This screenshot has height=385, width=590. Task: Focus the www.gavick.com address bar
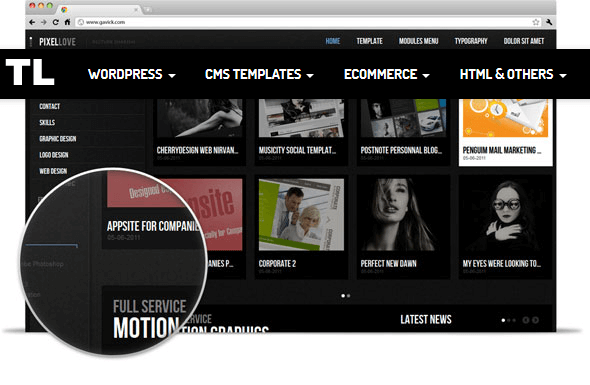click(309, 22)
